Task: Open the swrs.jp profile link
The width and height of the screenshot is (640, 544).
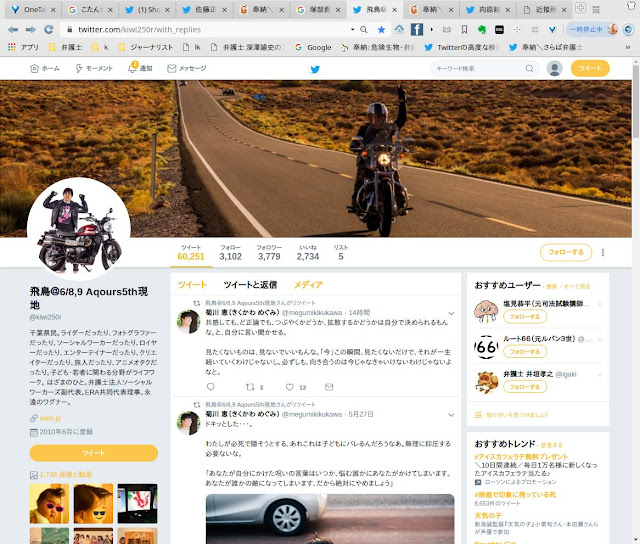Action: 50,418
